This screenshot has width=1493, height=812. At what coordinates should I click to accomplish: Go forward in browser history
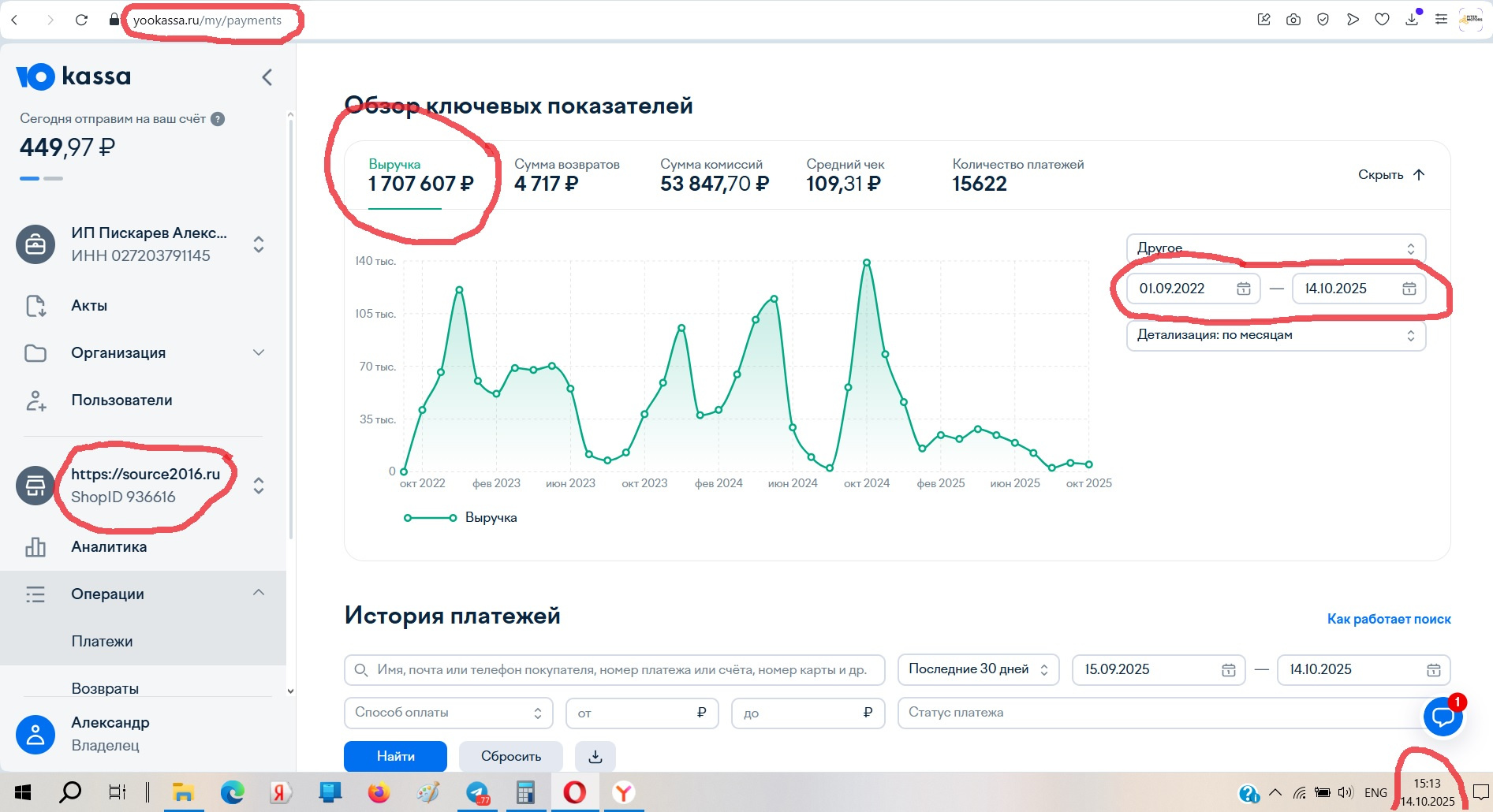(x=50, y=20)
